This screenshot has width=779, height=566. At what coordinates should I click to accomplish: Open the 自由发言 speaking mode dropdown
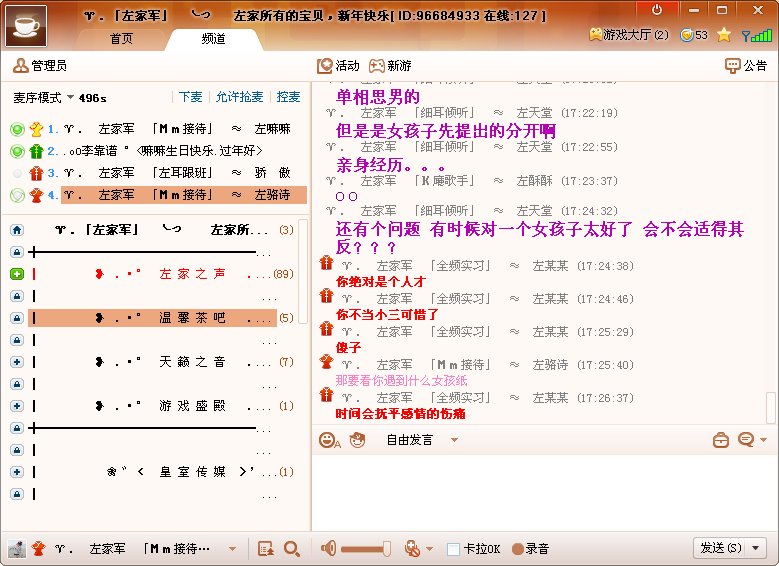click(x=422, y=440)
